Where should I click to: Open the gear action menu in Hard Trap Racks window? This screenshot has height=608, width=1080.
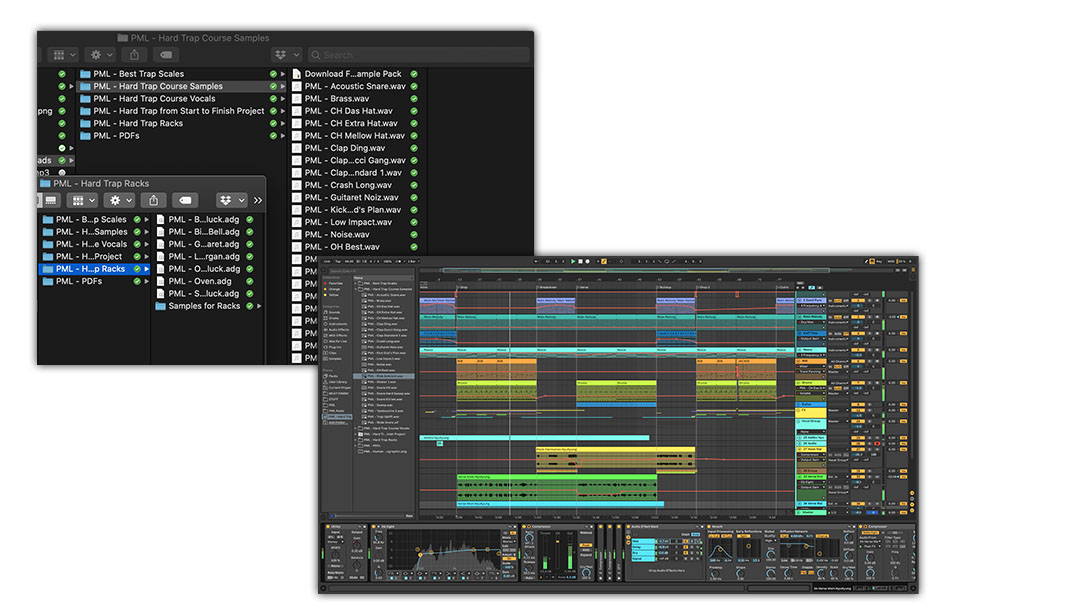pyautogui.click(x=120, y=200)
